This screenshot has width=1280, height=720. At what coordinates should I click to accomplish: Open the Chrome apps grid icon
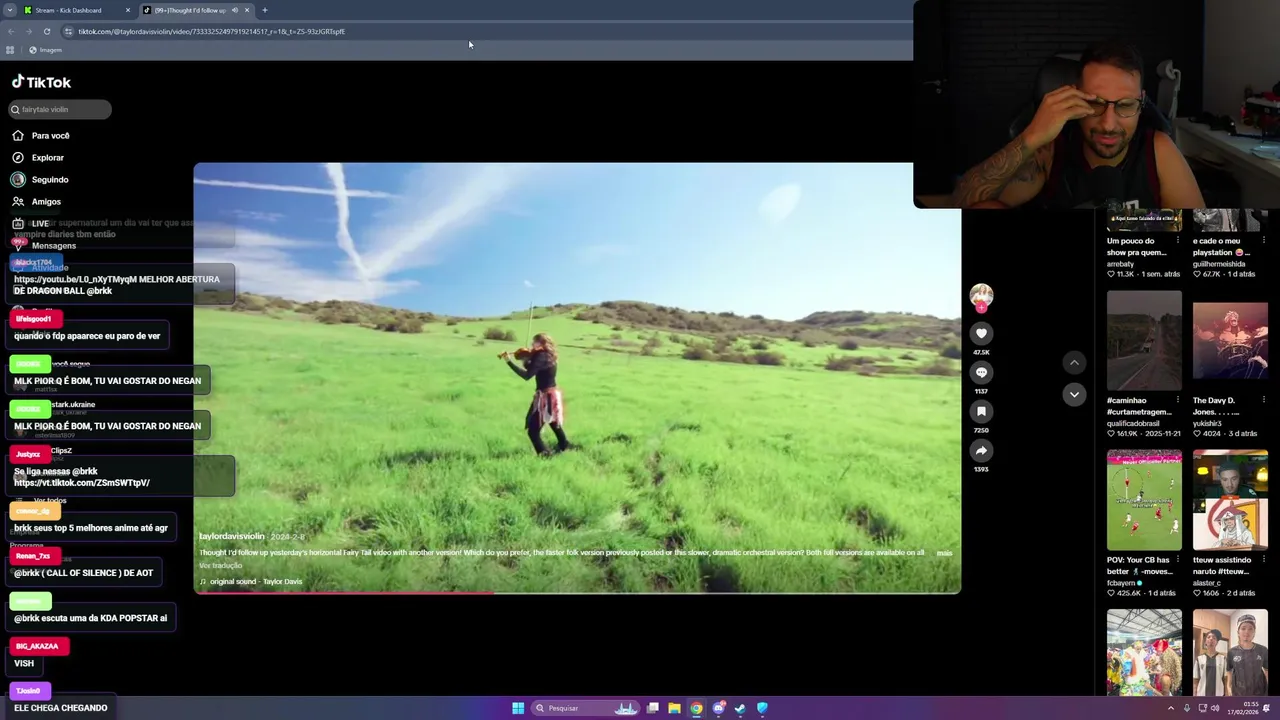10,50
